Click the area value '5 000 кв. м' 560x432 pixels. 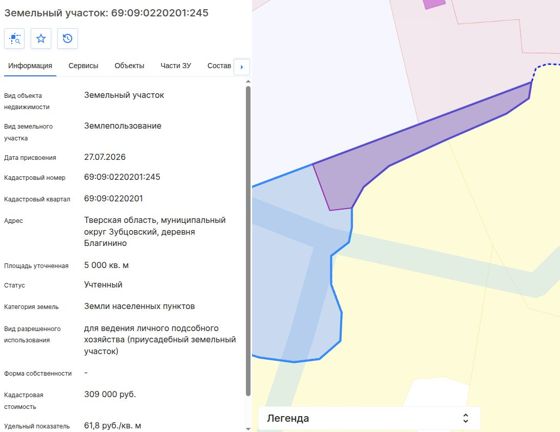pos(106,265)
